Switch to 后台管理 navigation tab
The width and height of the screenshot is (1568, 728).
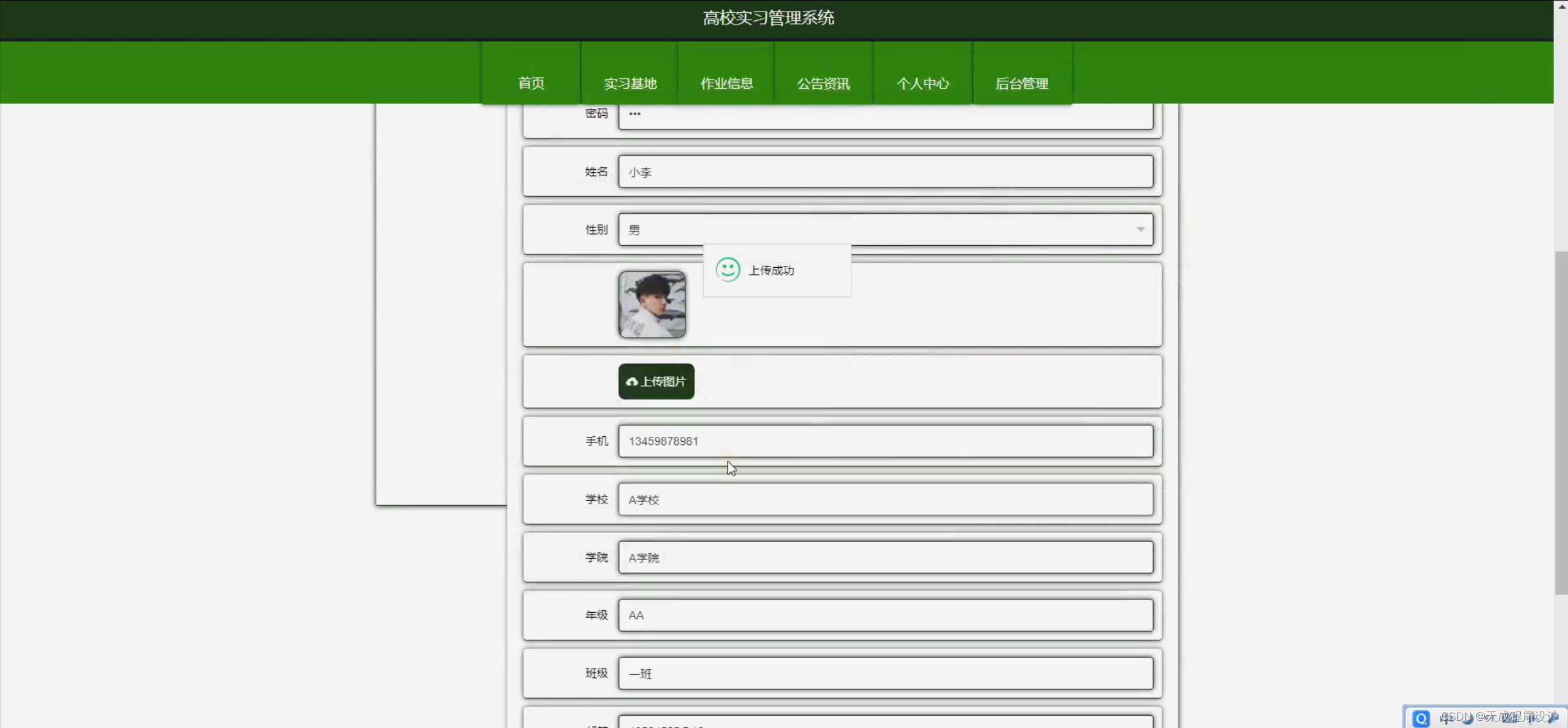click(1022, 83)
